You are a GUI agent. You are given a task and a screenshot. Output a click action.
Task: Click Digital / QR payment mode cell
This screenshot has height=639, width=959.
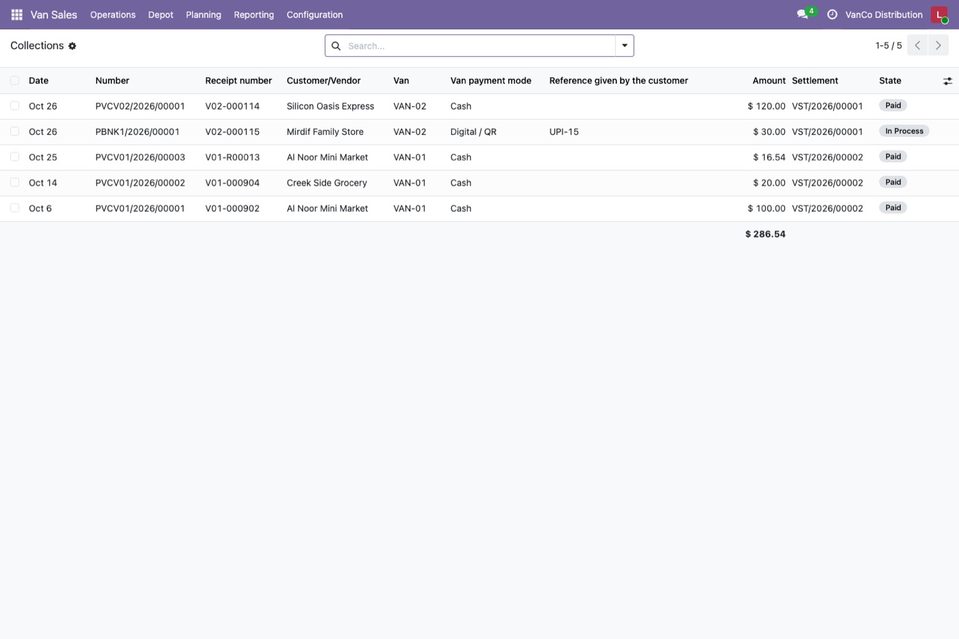click(473, 132)
